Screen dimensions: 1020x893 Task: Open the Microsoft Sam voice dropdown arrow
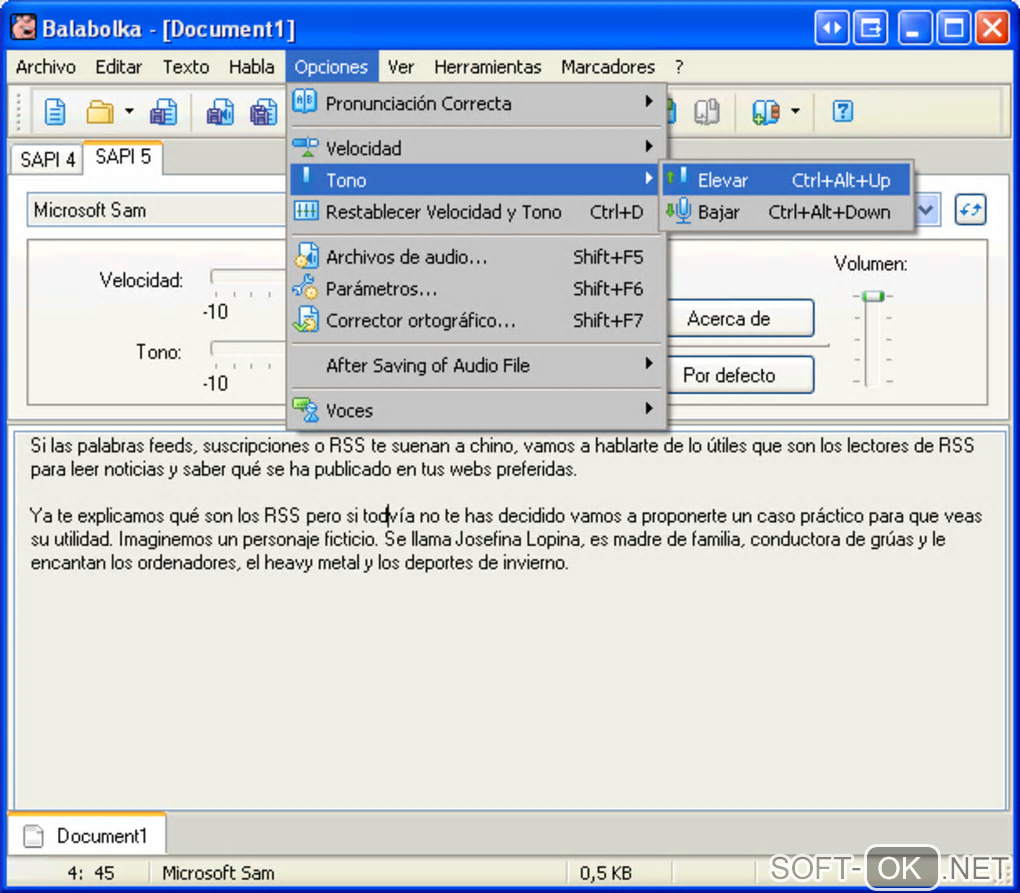pos(926,210)
